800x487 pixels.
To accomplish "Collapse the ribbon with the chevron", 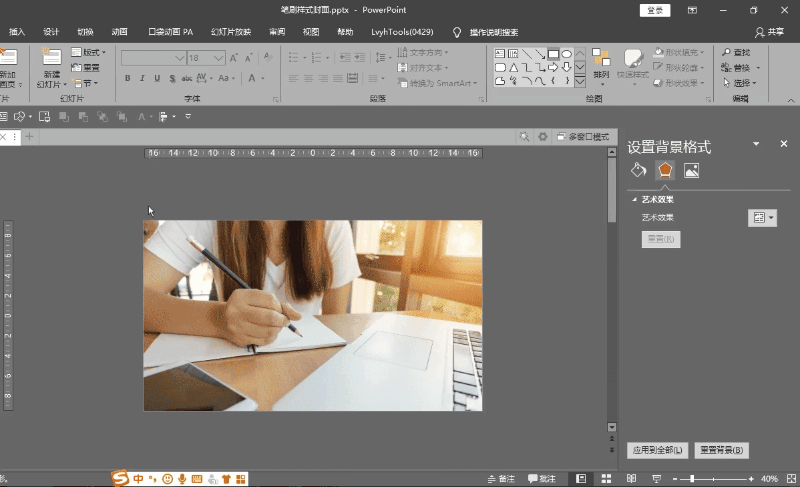I will [x=791, y=100].
